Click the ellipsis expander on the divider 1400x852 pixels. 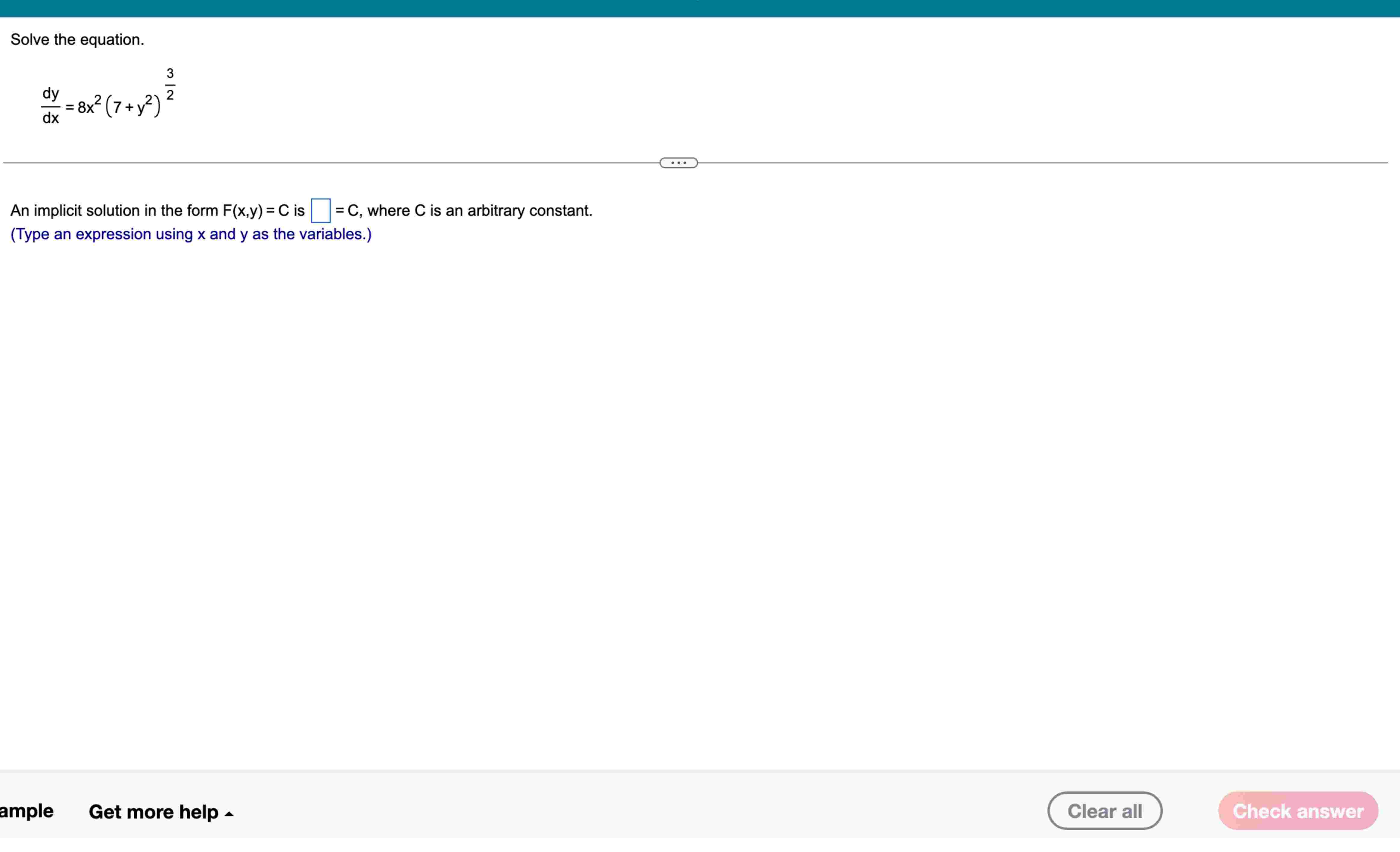click(678, 163)
